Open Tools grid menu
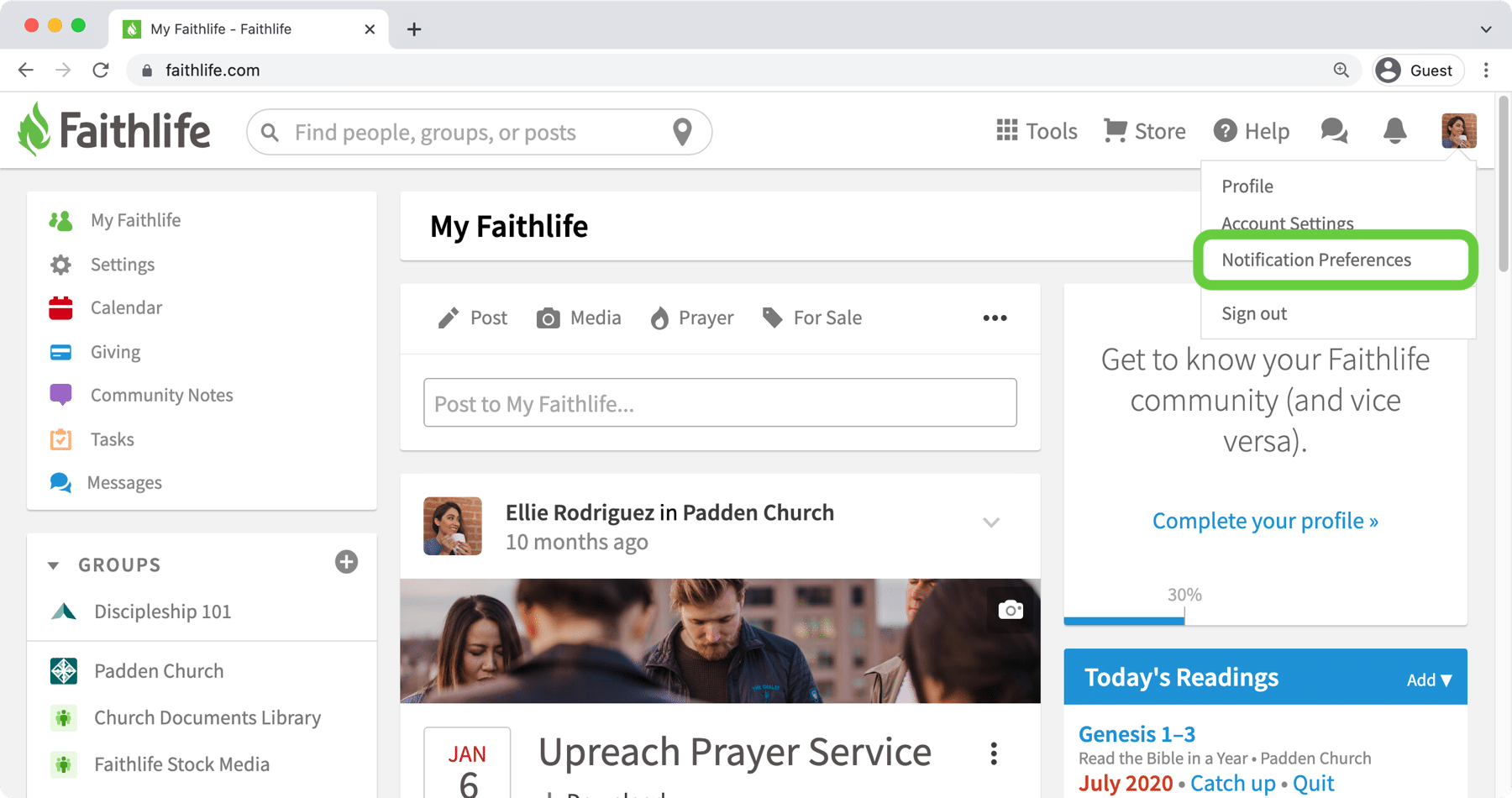The height and width of the screenshot is (798, 1512). 1037,131
